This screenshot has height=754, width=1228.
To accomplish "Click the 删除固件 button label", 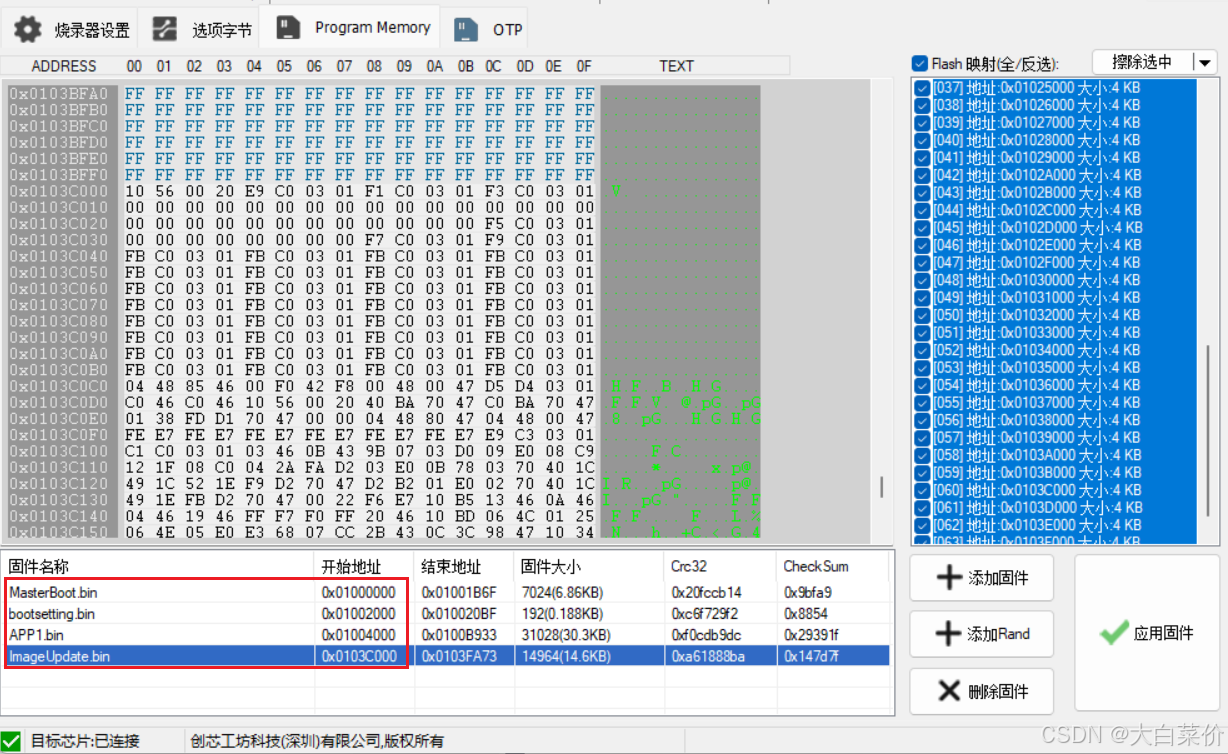I will [998, 691].
